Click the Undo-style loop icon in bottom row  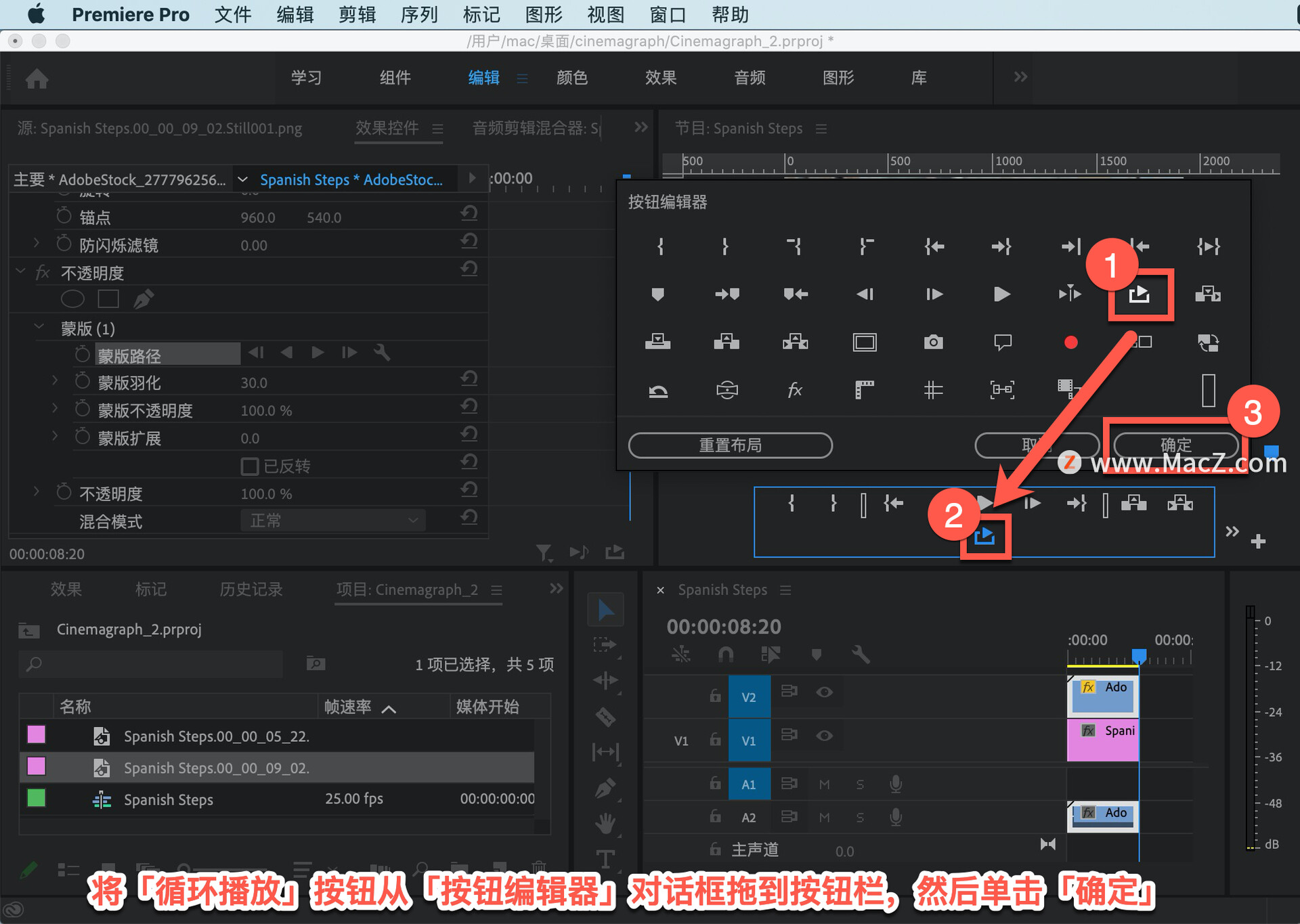click(x=658, y=391)
